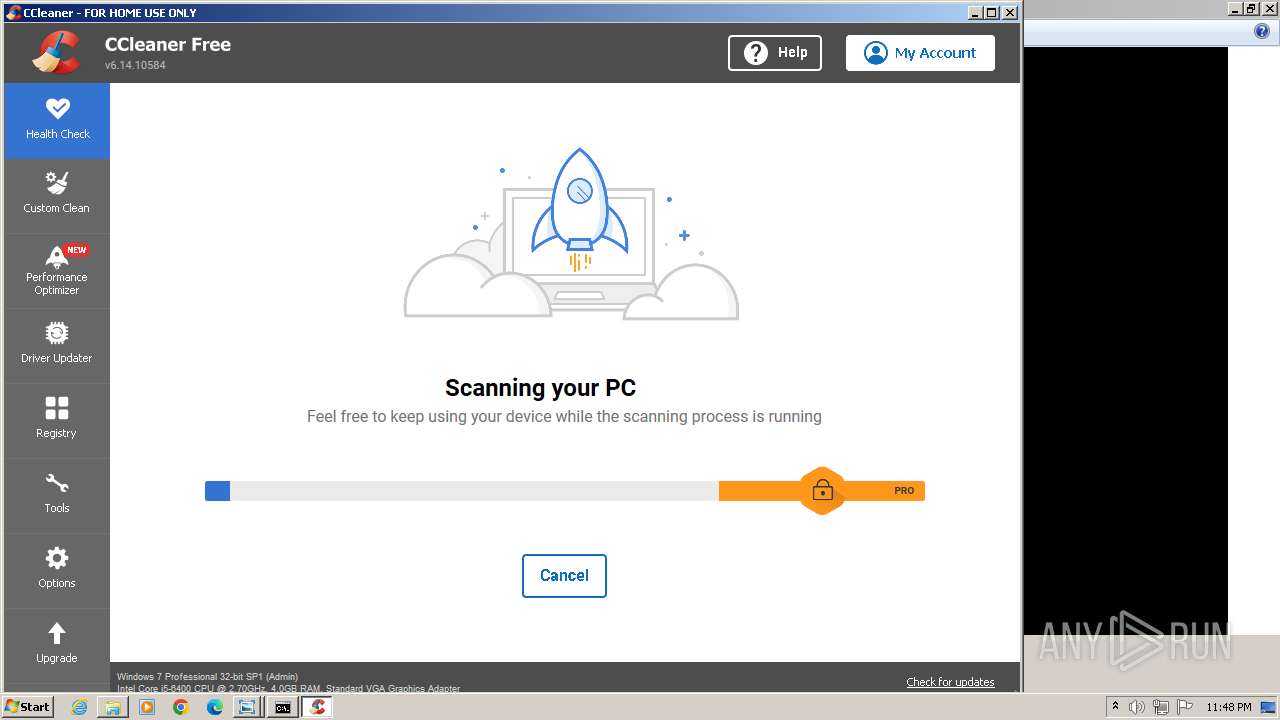The image size is (1280, 720).
Task: Click the Help button
Action: coord(775,53)
